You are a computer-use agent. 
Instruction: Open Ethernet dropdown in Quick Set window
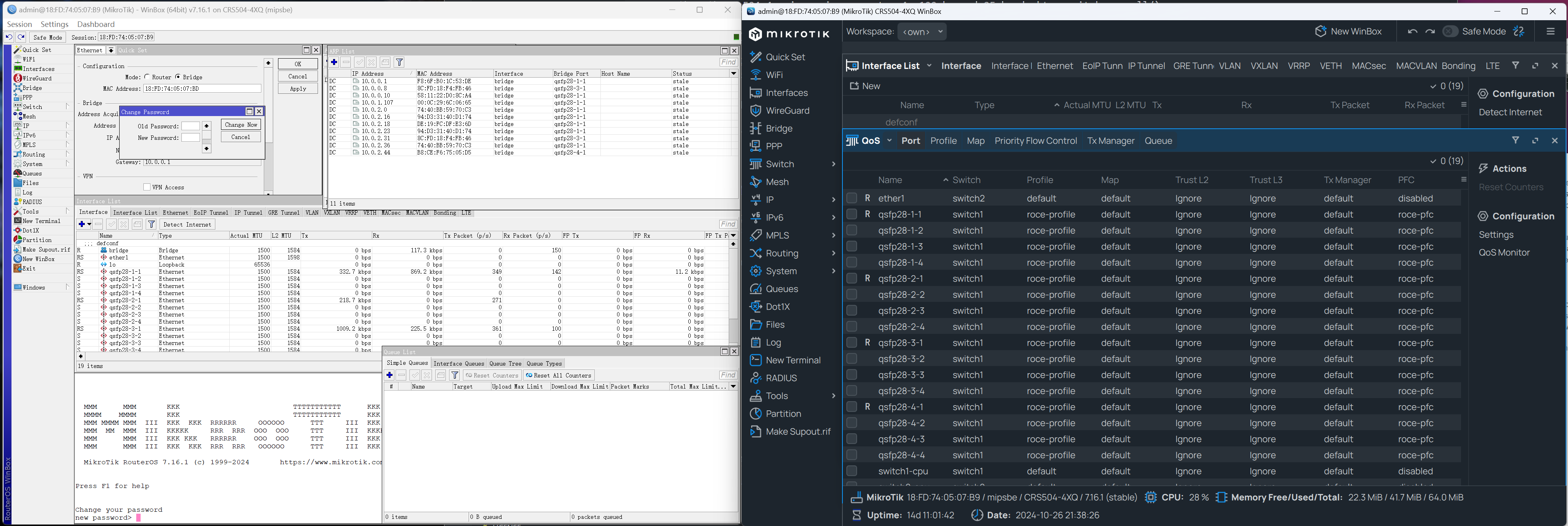(x=111, y=51)
